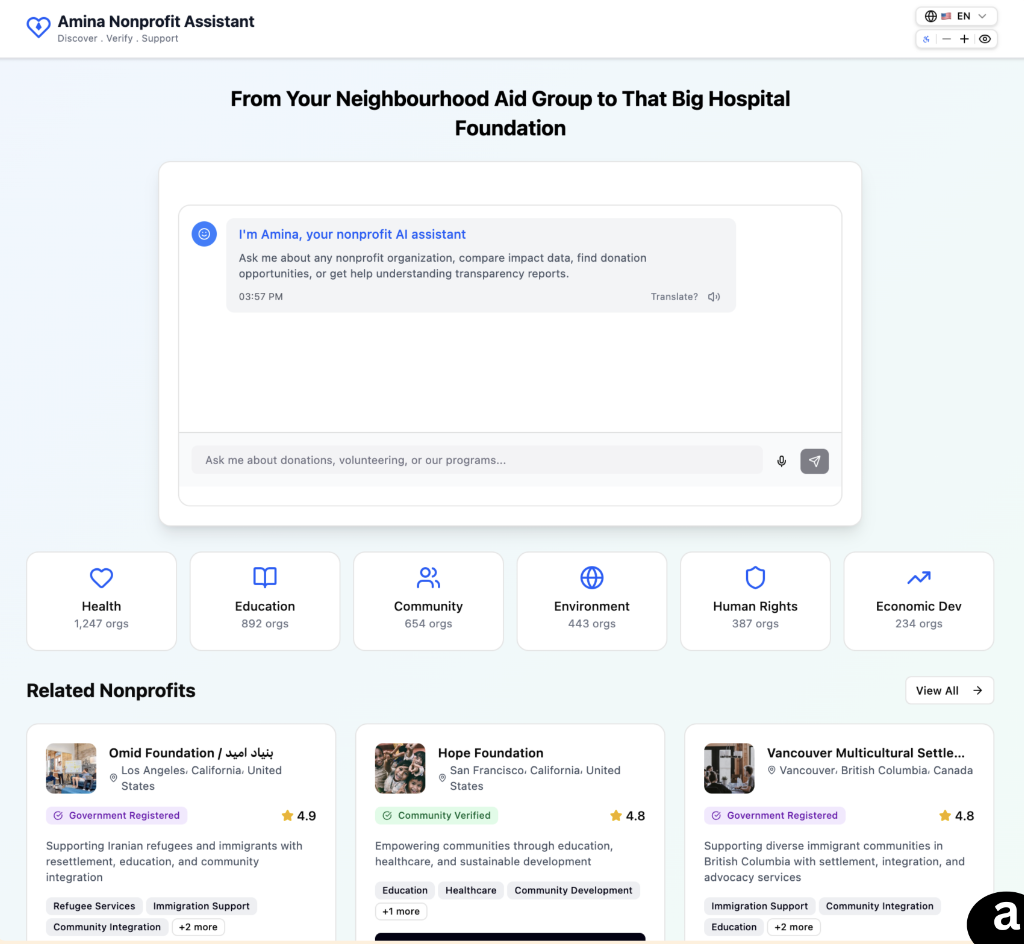The image size is (1024, 944).
Task: Click the Amina heart logo icon
Action: (x=38, y=27)
